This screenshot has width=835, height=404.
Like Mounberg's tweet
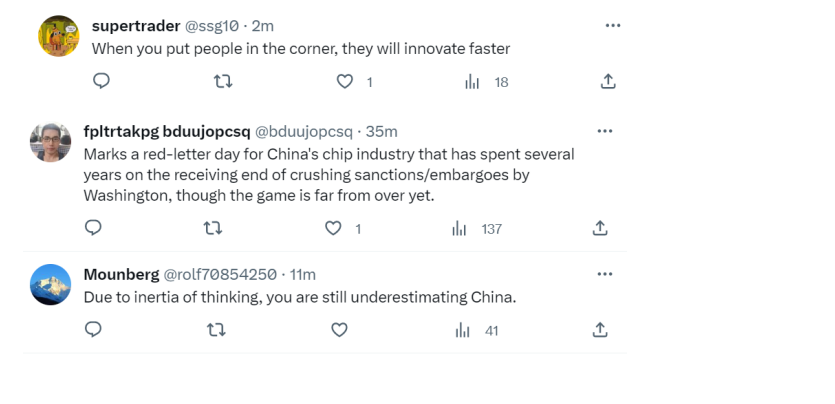pos(339,329)
